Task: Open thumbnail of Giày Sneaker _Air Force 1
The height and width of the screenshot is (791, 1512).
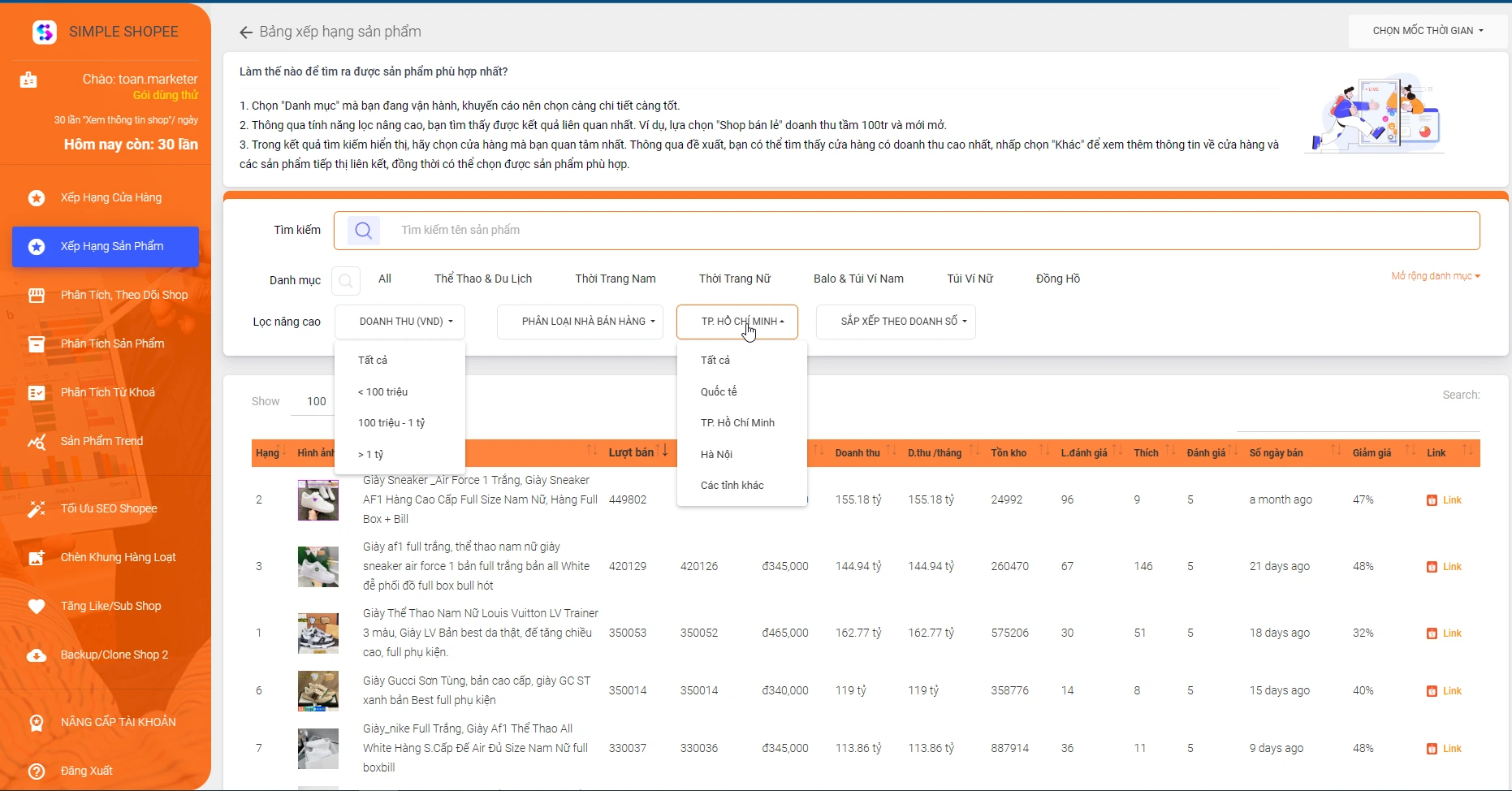Action: 318,500
